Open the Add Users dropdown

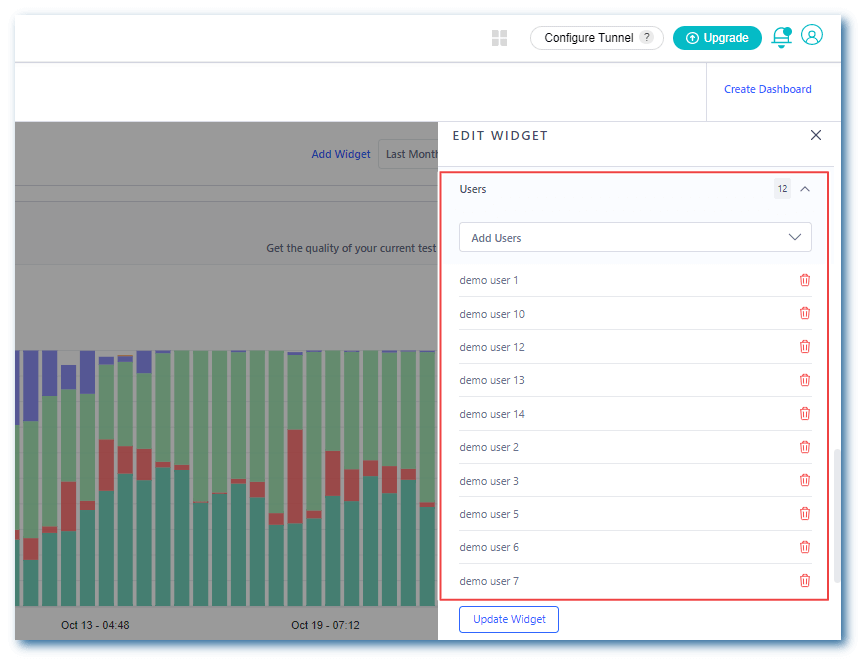pyautogui.click(x=635, y=238)
